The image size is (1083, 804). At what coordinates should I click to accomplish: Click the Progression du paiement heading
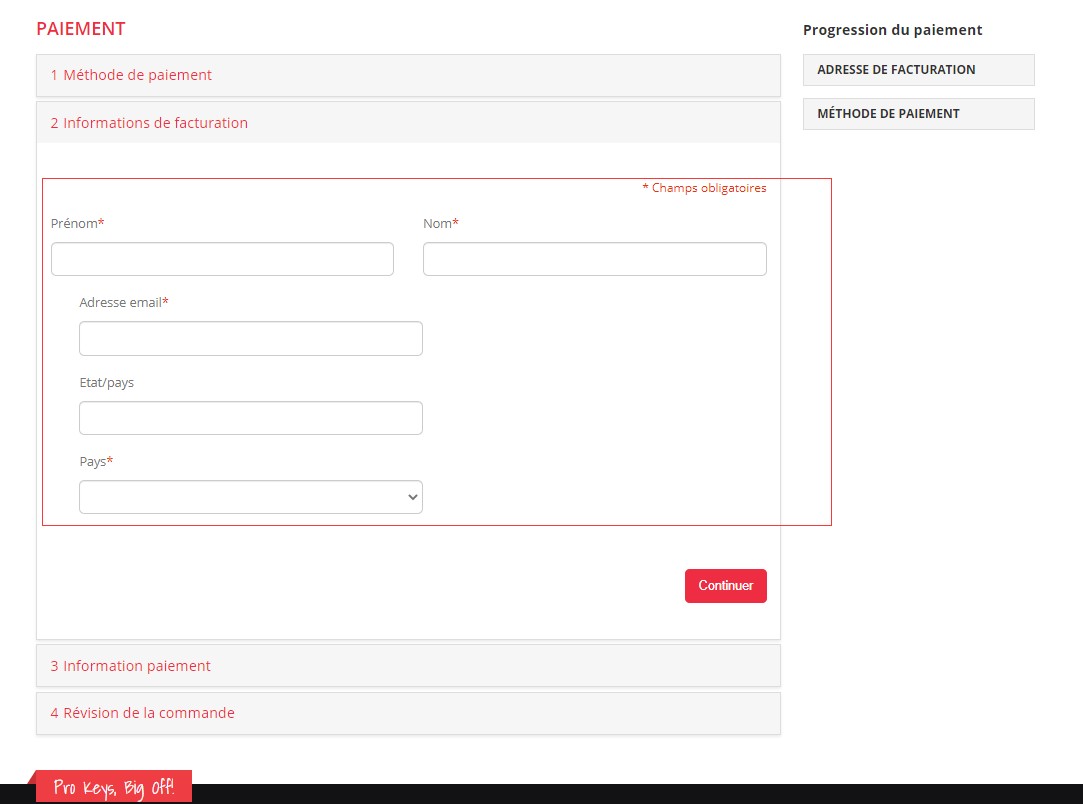892,30
